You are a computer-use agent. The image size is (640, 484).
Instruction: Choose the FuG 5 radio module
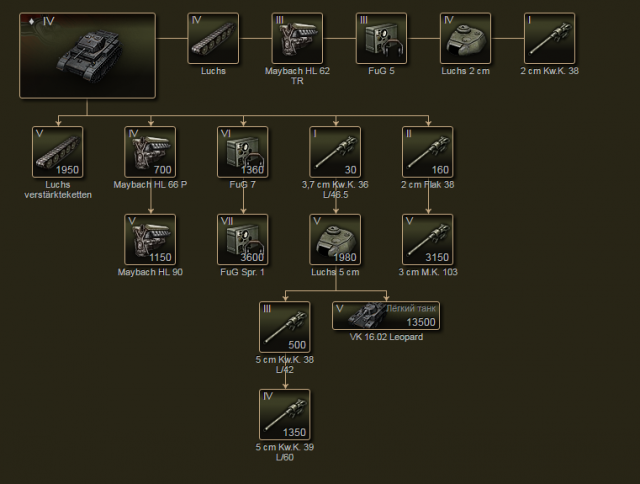coord(381,38)
